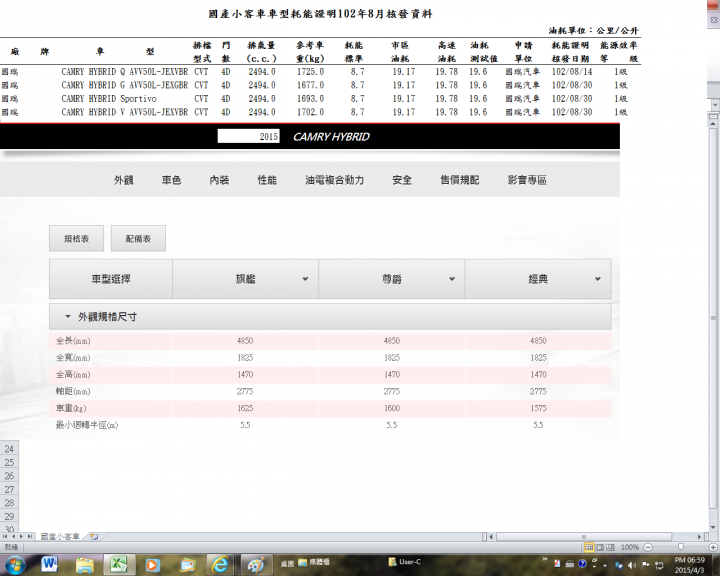This screenshot has width=720, height=576.
Task: Click the 100% zoom level indicator
Action: click(x=630, y=547)
